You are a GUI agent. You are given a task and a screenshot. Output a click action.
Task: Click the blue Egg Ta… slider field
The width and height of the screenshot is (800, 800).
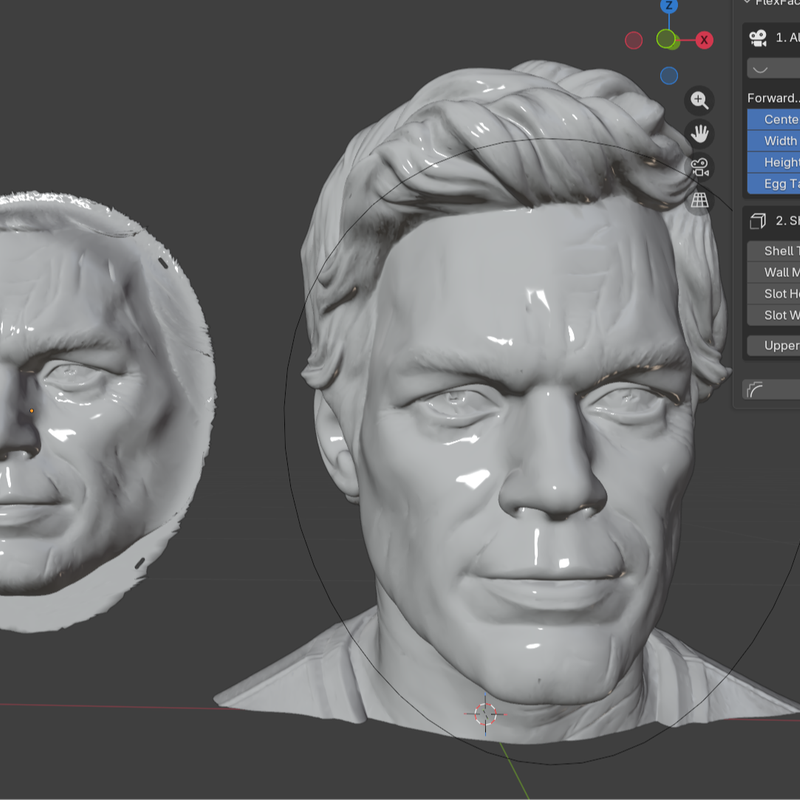773,183
